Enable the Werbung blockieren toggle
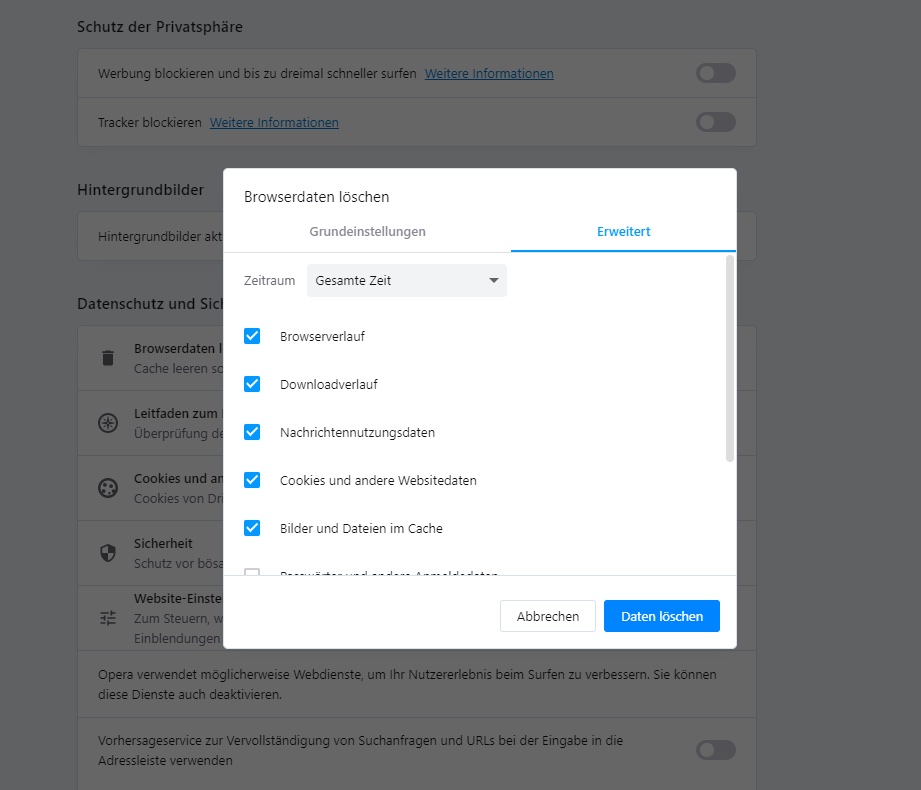 point(715,73)
